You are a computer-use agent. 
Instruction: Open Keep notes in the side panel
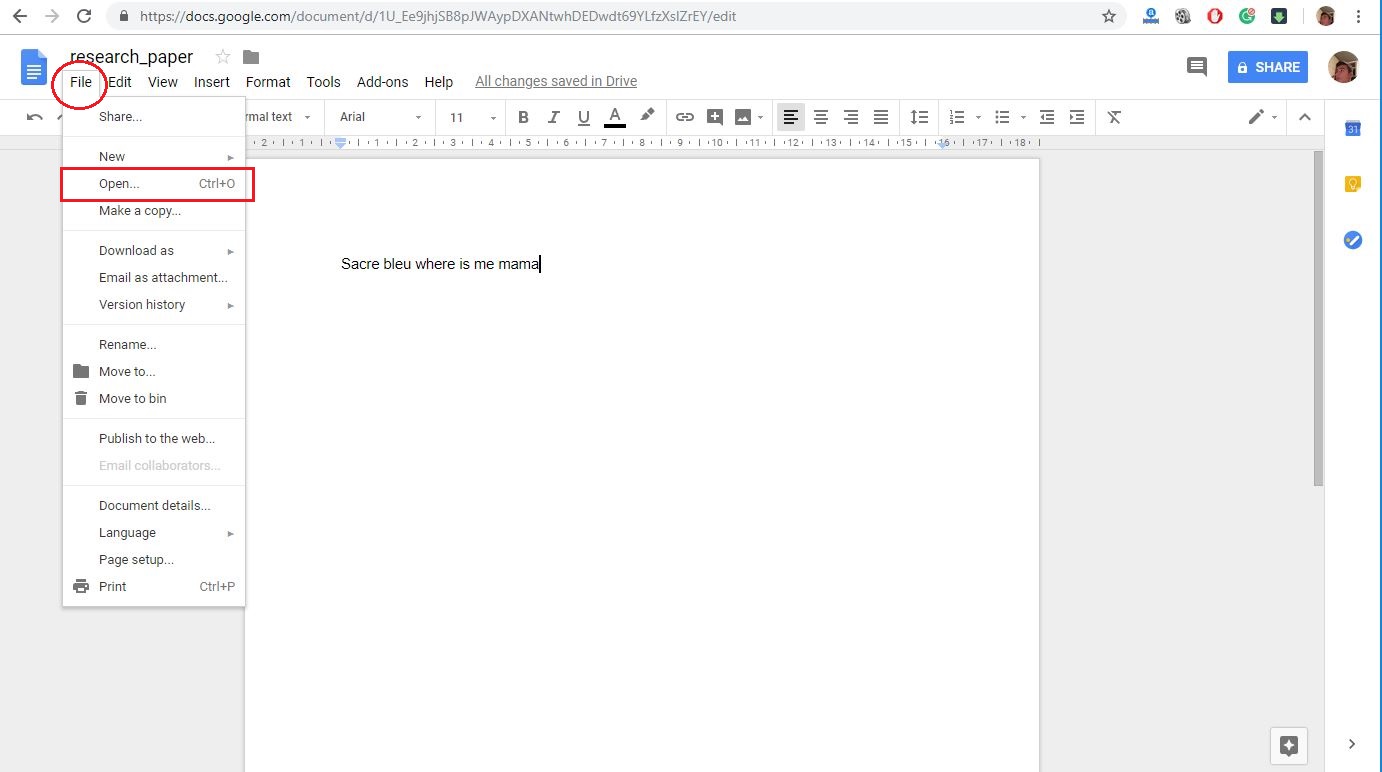[x=1353, y=184]
